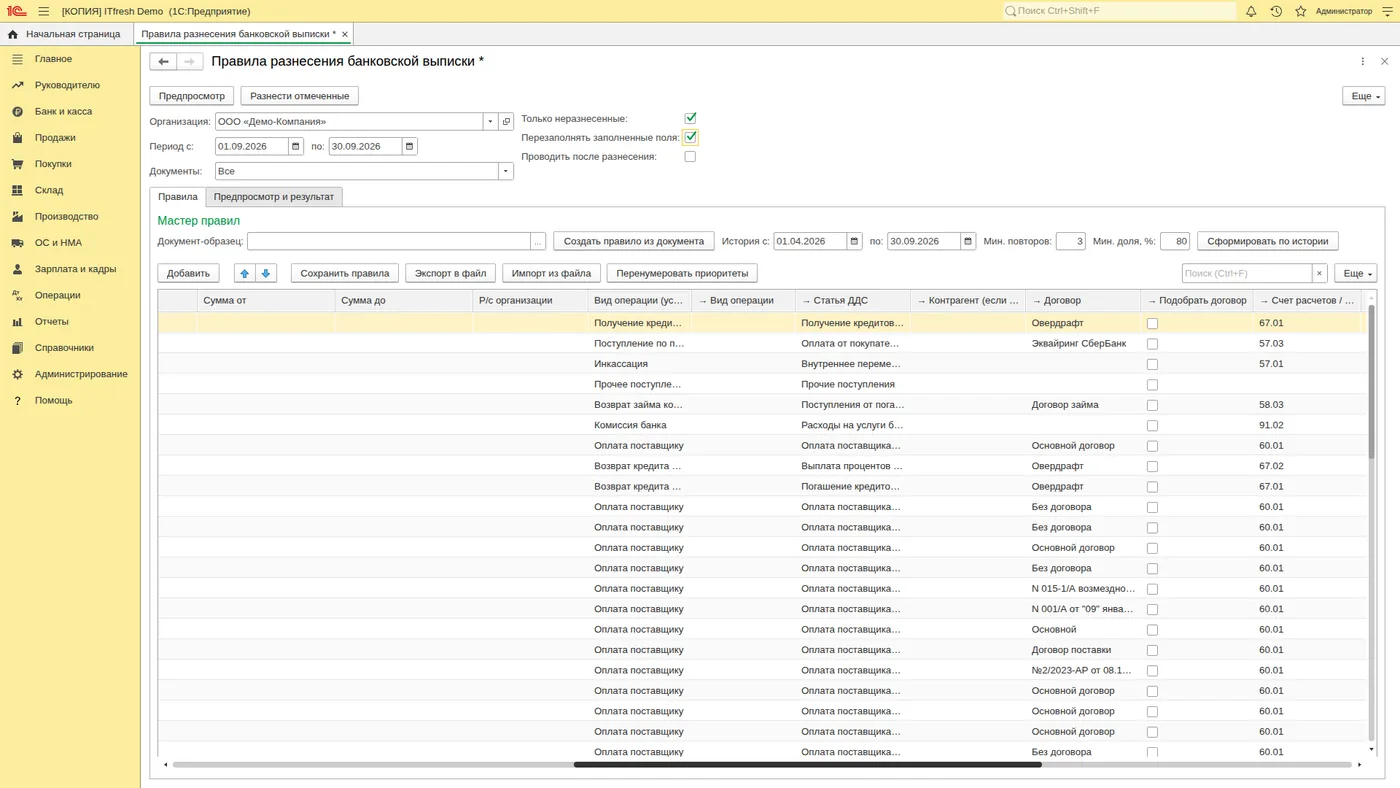Image resolution: width=1400 pixels, height=788 pixels.
Task: Open calendar for the period start date 01.09.2026
Action: tap(296, 146)
